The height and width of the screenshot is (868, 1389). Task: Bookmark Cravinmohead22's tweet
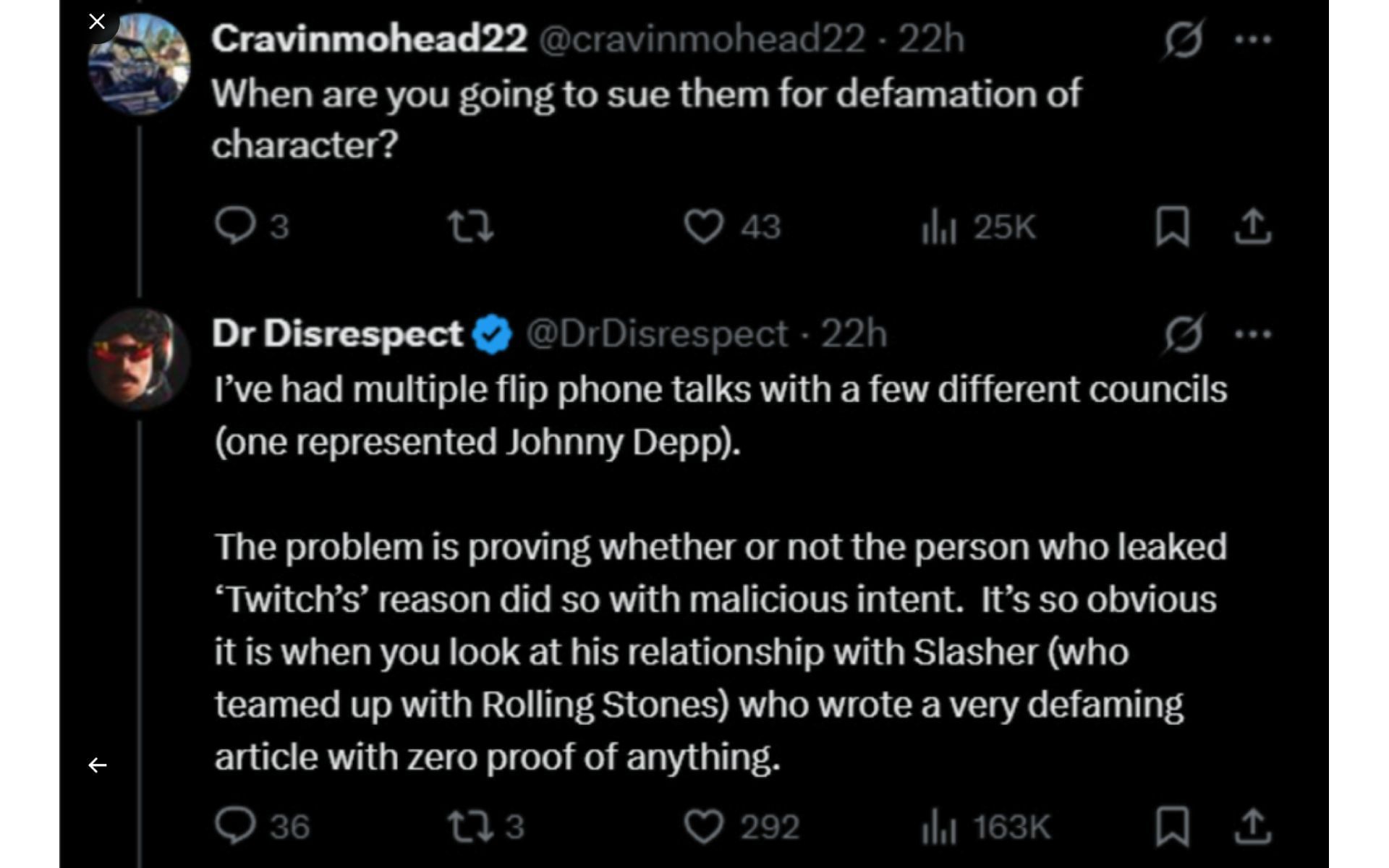(x=1172, y=226)
